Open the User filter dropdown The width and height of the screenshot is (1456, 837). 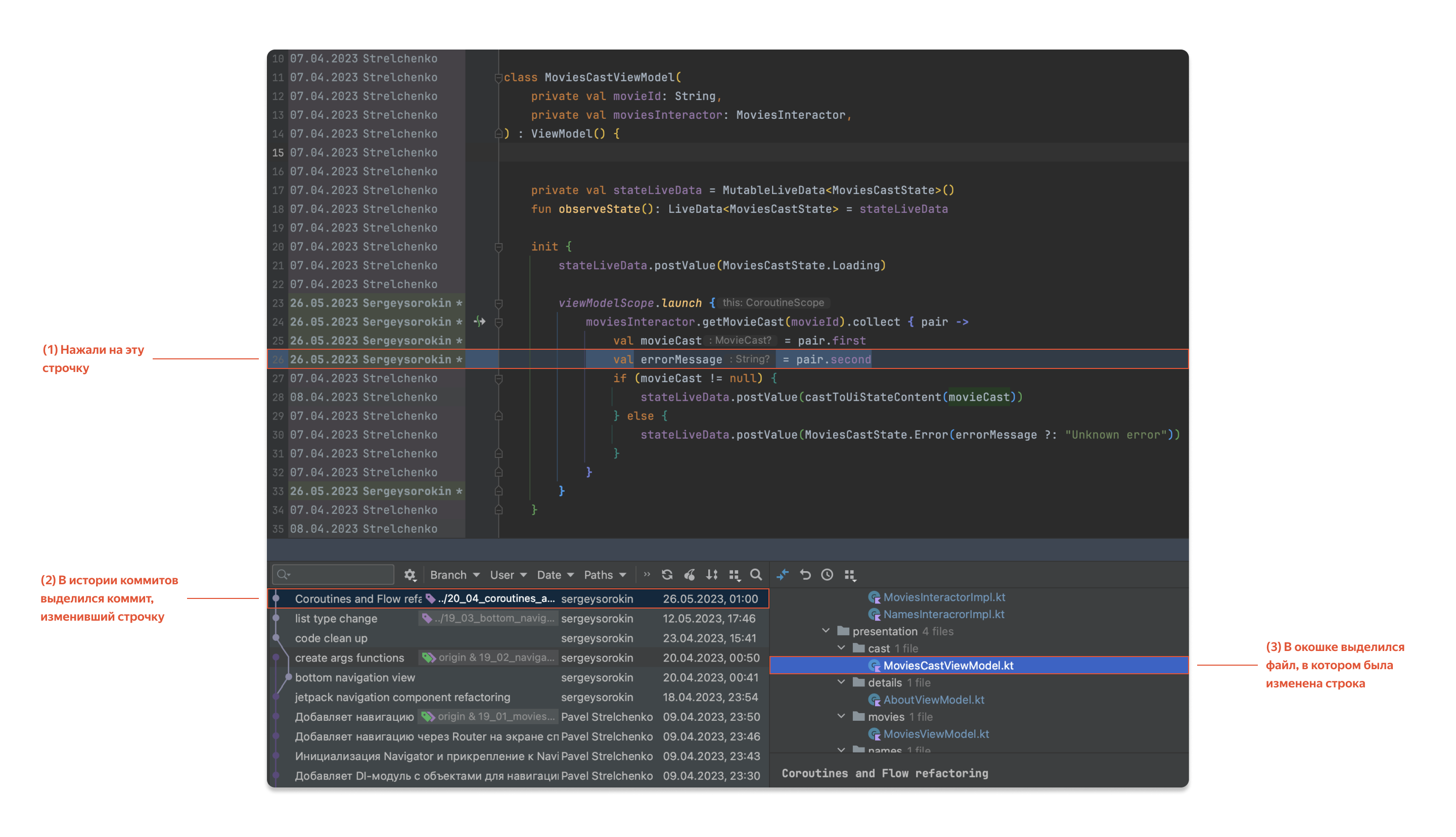click(508, 575)
